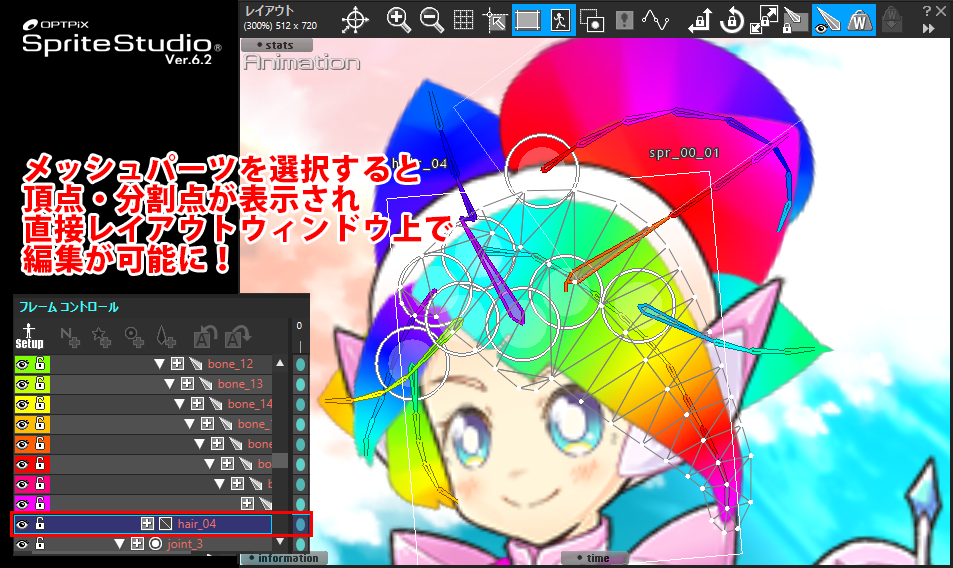Toggle the lock on bone_12 row
The height and width of the screenshot is (568, 953).
coord(40,364)
